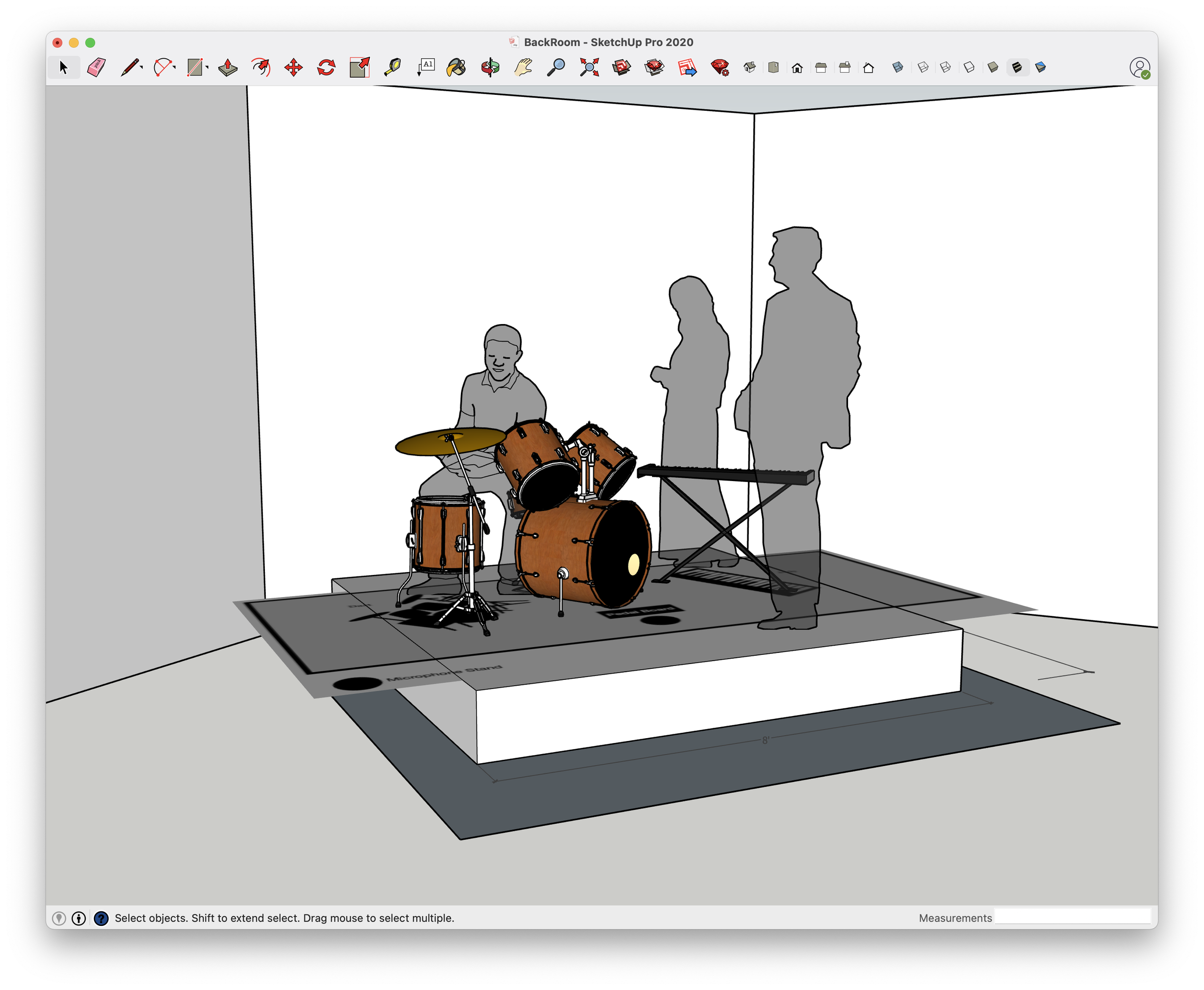This screenshot has height=990, width=1204.
Task: Open the 3D Warehouse
Action: click(x=622, y=67)
